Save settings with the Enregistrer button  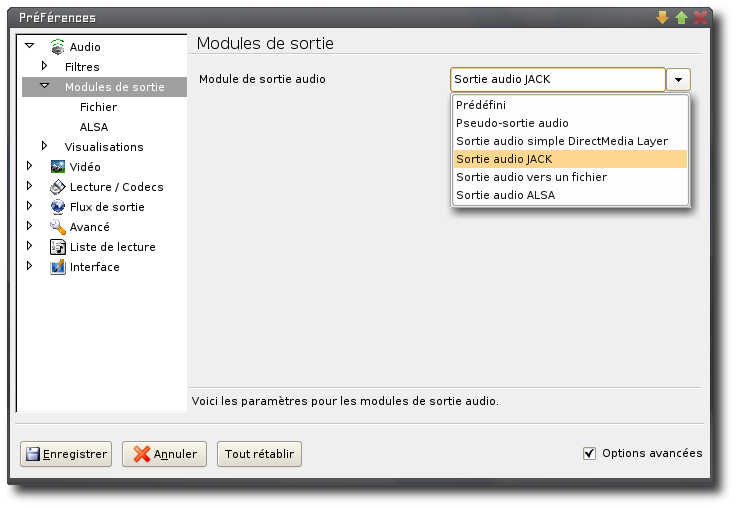click(66, 454)
